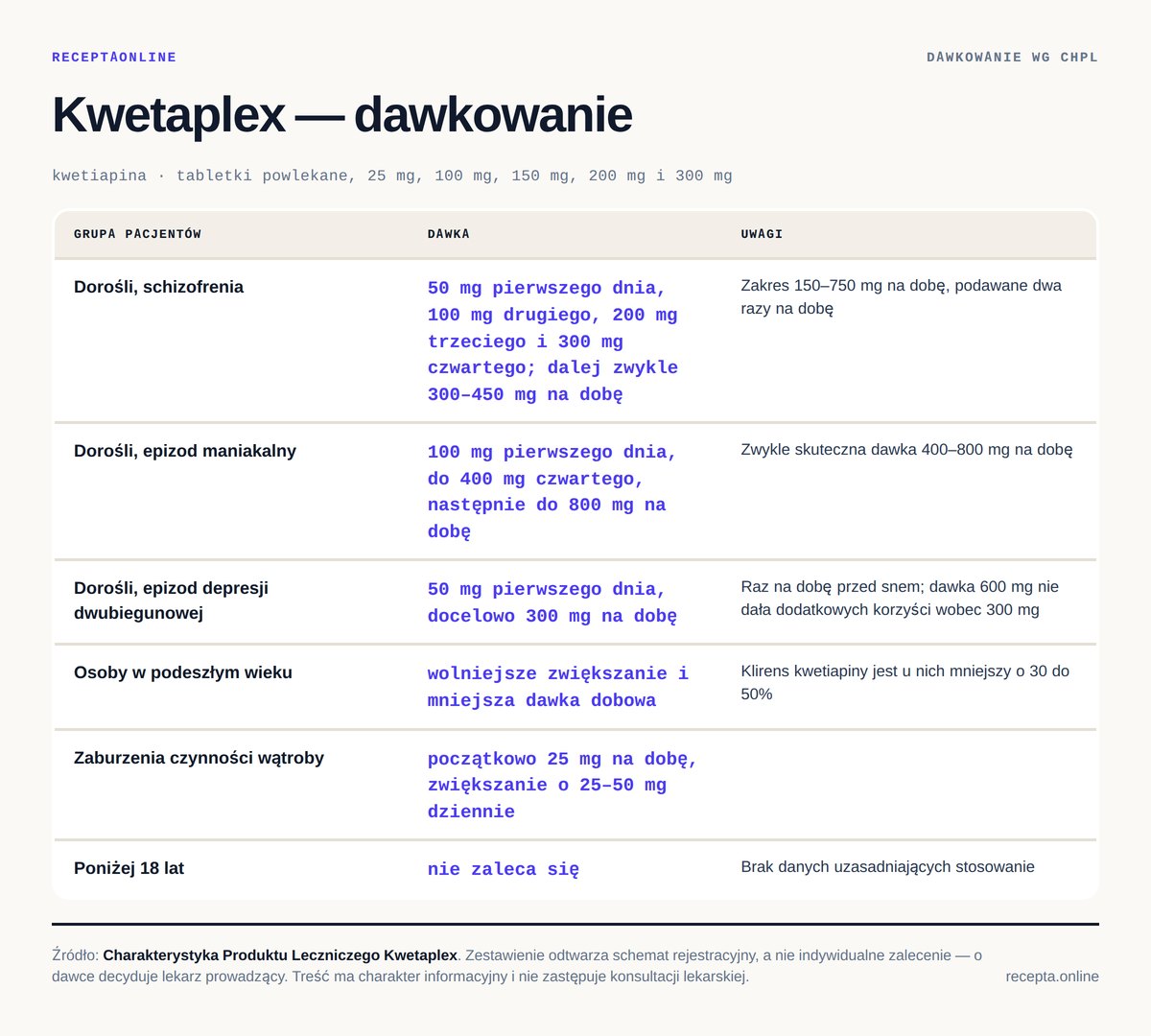Image resolution: width=1151 pixels, height=1036 pixels.
Task: Click the dose 'początkowo 25 mg na dobę'
Action: (x=562, y=785)
